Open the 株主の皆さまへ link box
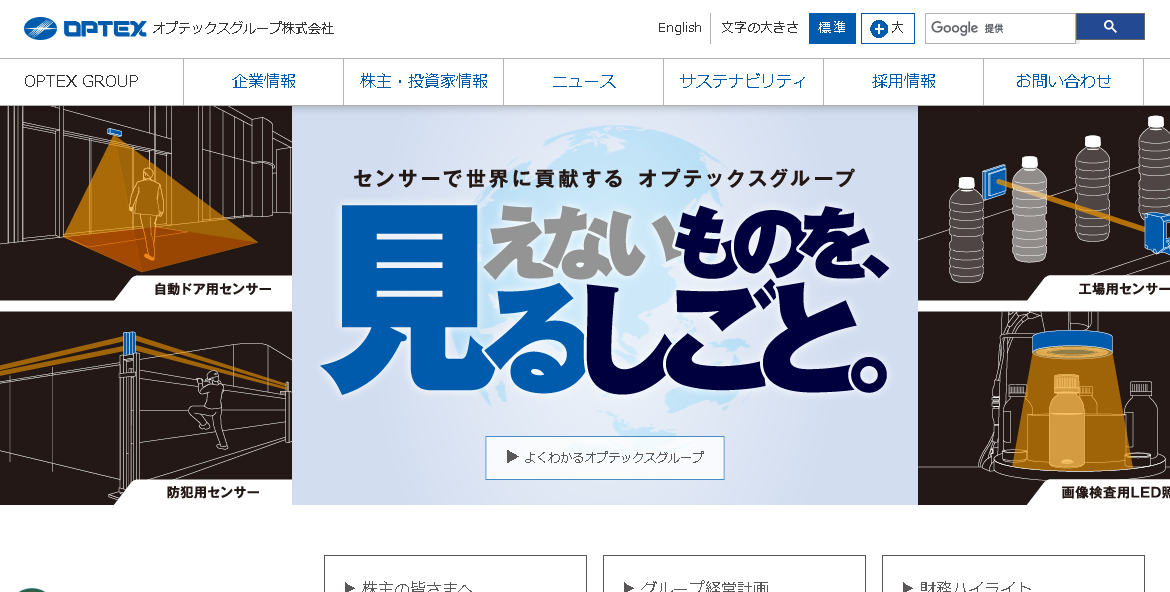 point(455,580)
